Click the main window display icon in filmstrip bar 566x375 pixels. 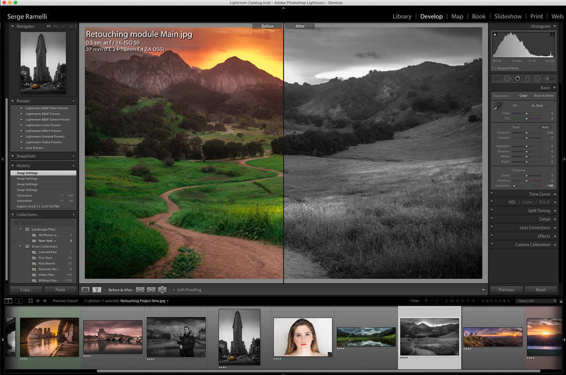point(8,300)
